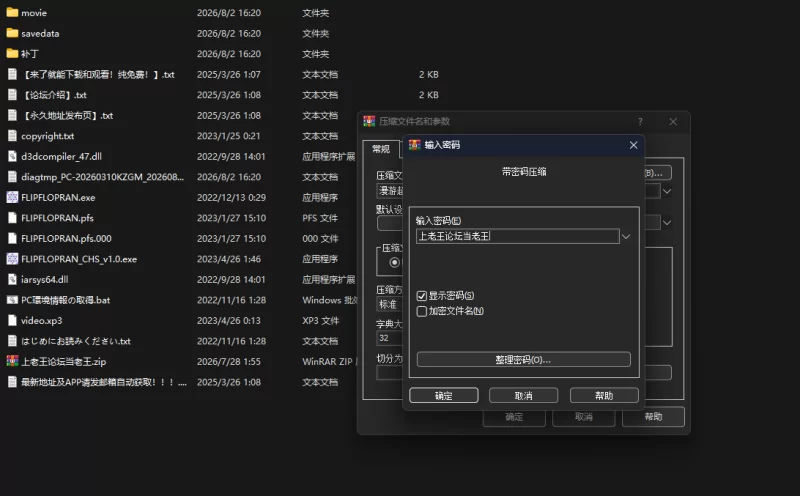Click the 【永久地址发布页】.txt file icon
The width and height of the screenshot is (800, 496).
pyautogui.click(x=12, y=115)
